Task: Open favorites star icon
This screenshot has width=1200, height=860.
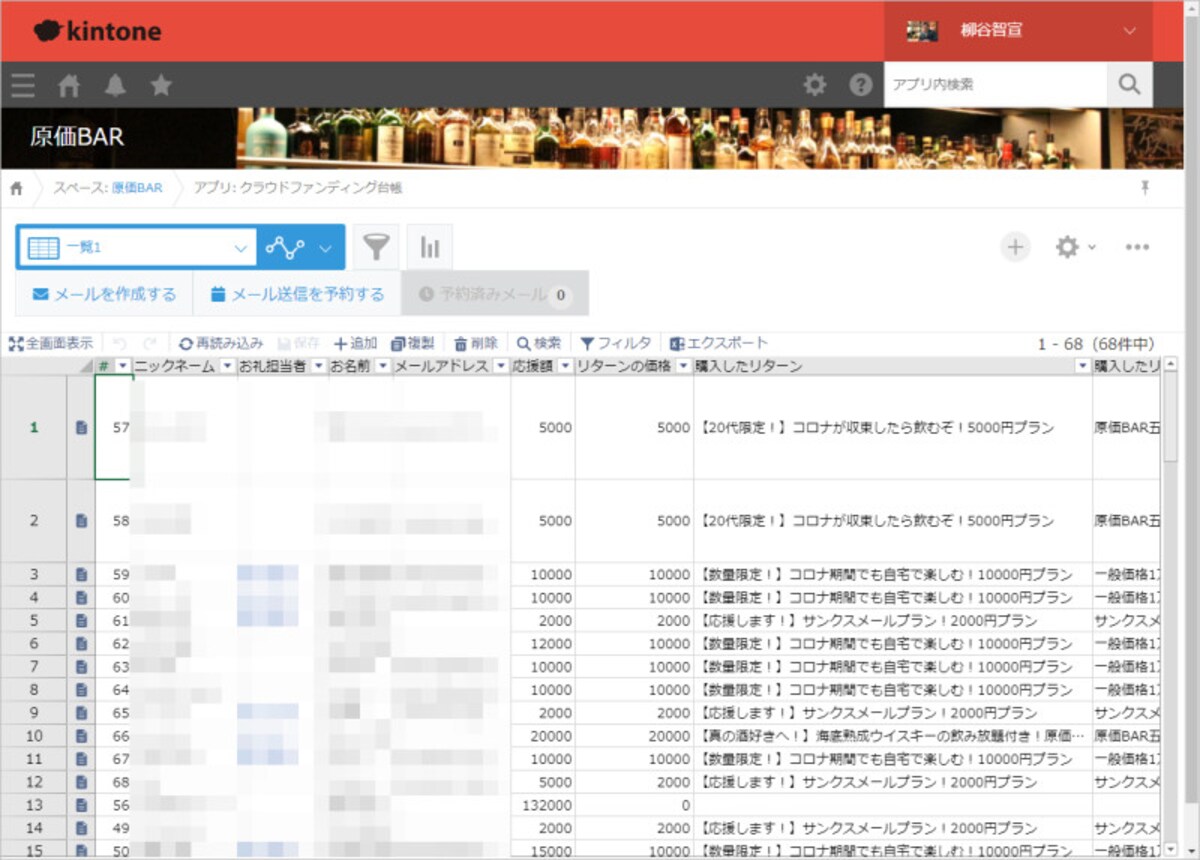Action: coord(161,85)
